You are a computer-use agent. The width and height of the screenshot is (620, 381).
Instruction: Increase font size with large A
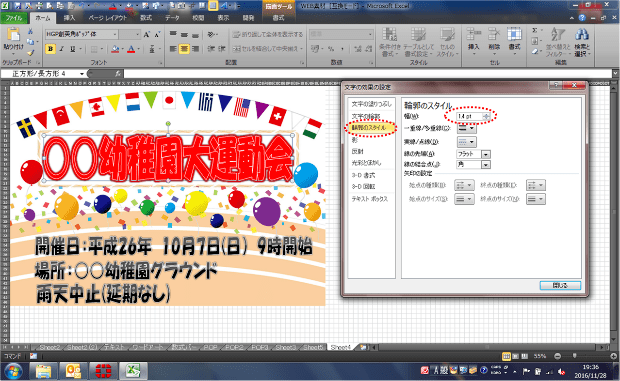(147, 35)
